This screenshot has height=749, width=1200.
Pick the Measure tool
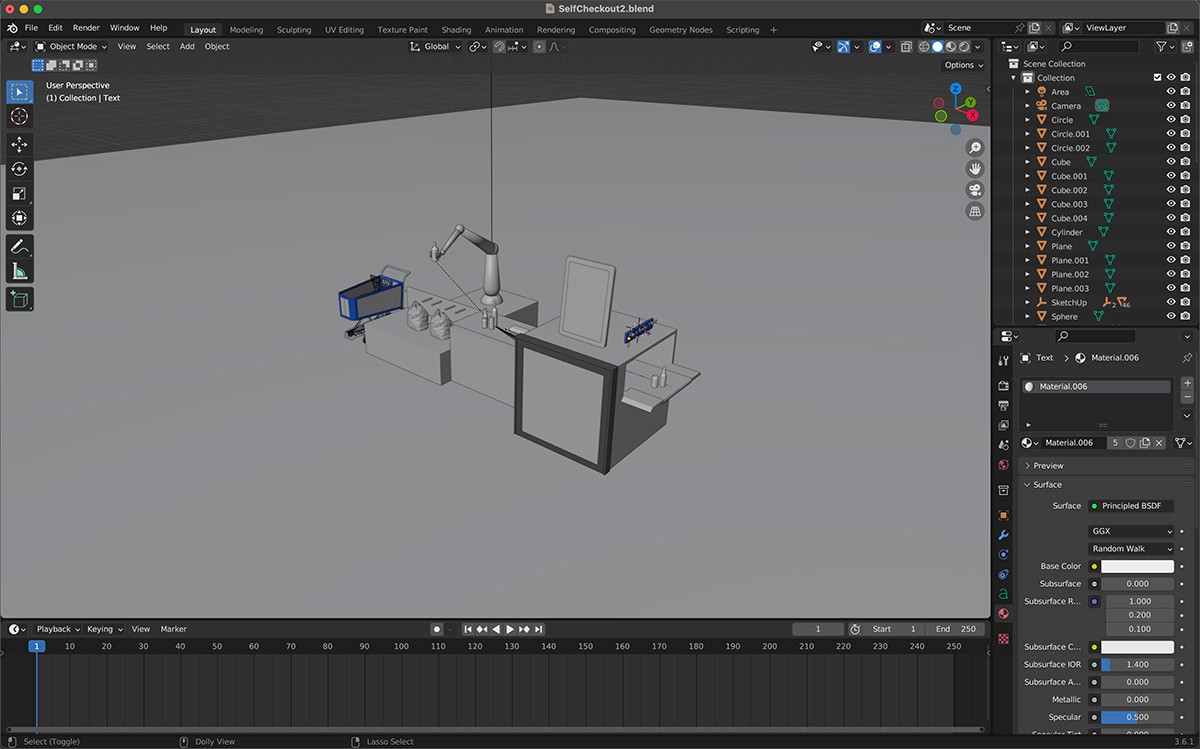point(19,271)
